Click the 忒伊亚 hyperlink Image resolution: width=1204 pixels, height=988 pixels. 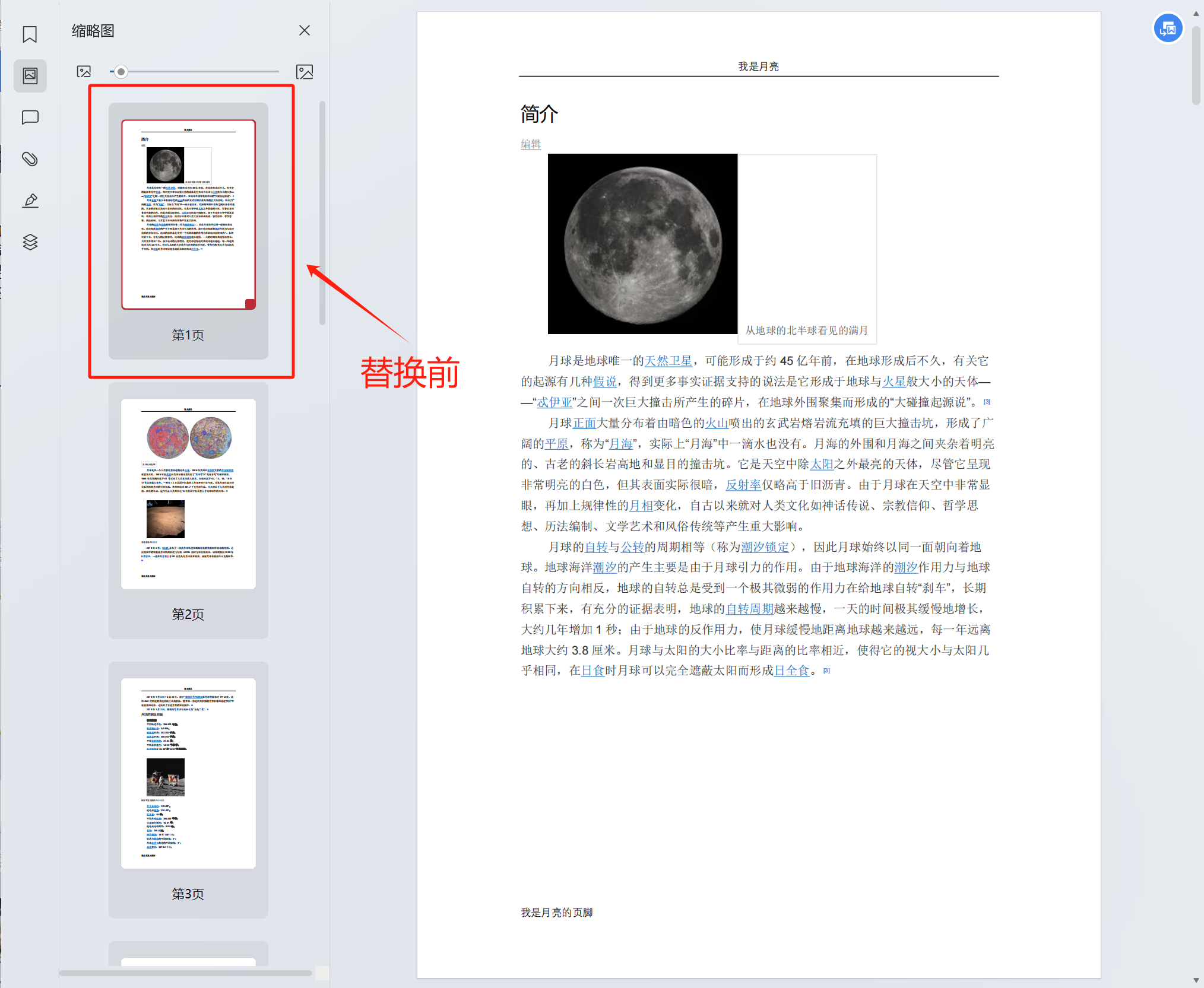pos(555,402)
